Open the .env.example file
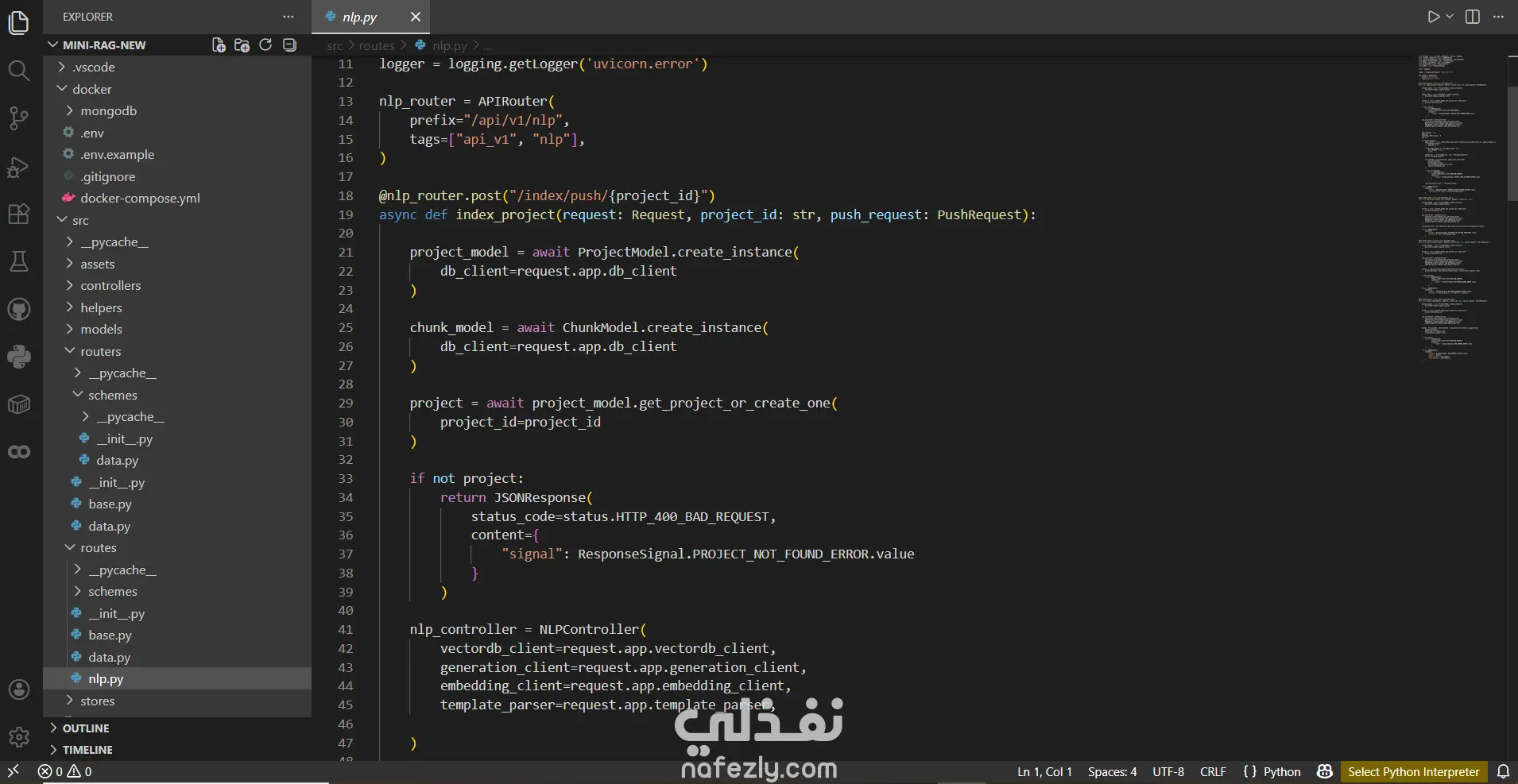 pyautogui.click(x=177, y=155)
